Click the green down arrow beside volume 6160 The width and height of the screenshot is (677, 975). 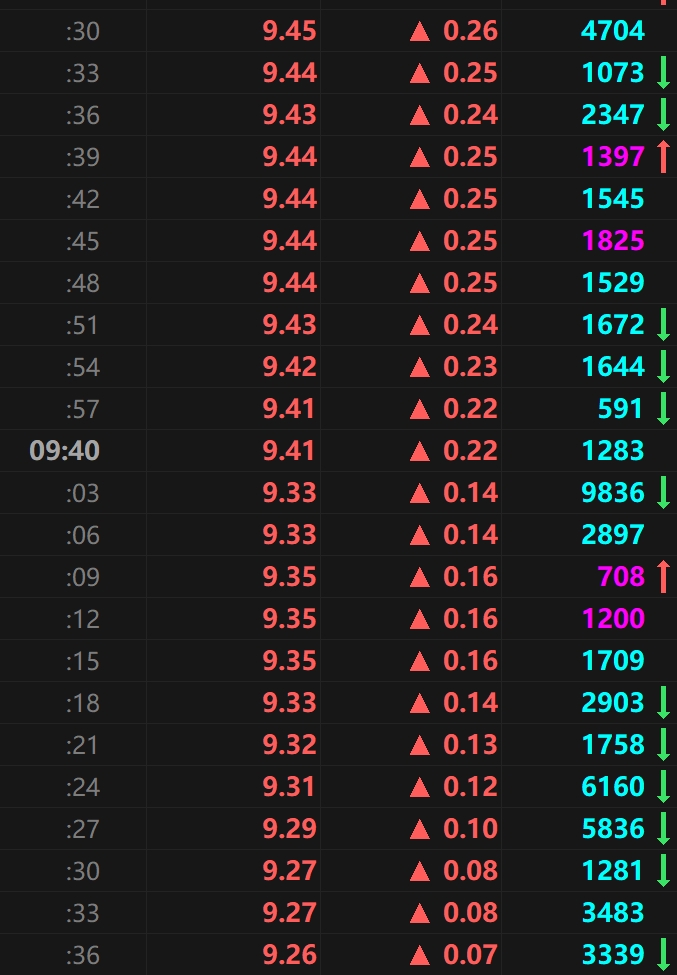click(663, 786)
